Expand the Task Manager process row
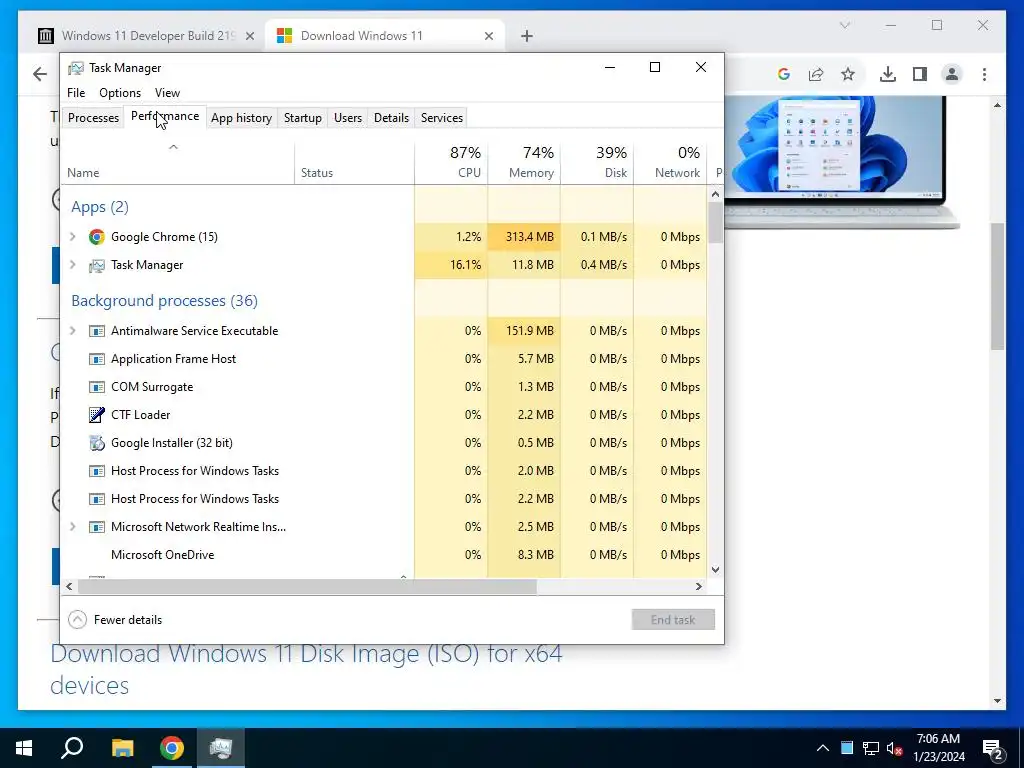This screenshot has height=768, width=1024. (73, 264)
